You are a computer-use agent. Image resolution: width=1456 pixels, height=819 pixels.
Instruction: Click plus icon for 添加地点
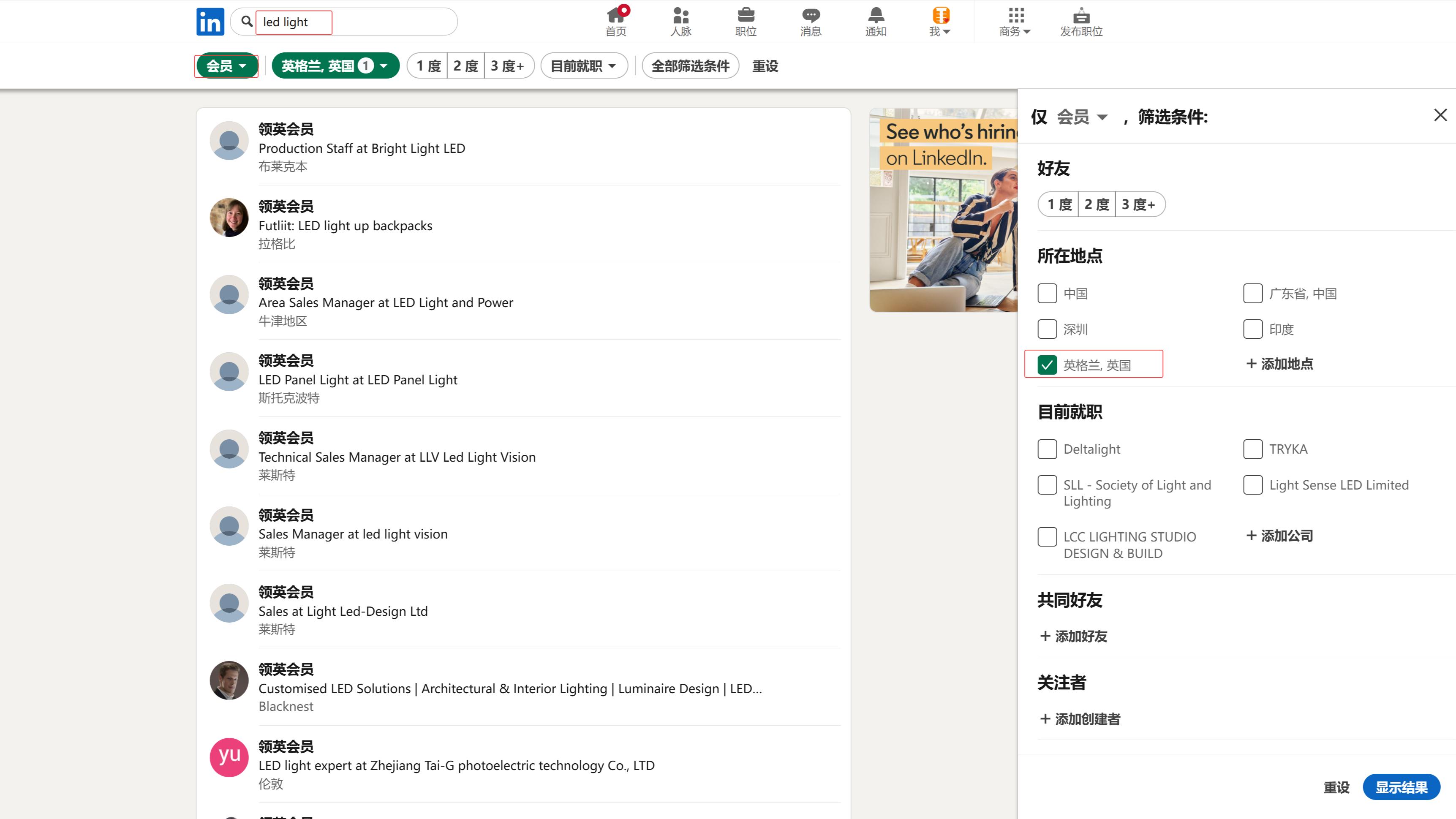point(1251,363)
